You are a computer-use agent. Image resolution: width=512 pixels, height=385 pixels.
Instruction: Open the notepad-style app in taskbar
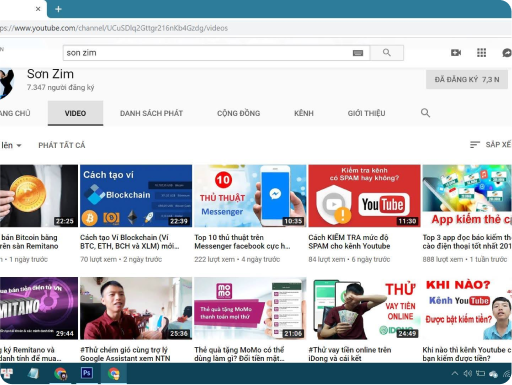pyautogui.click(x=33, y=373)
